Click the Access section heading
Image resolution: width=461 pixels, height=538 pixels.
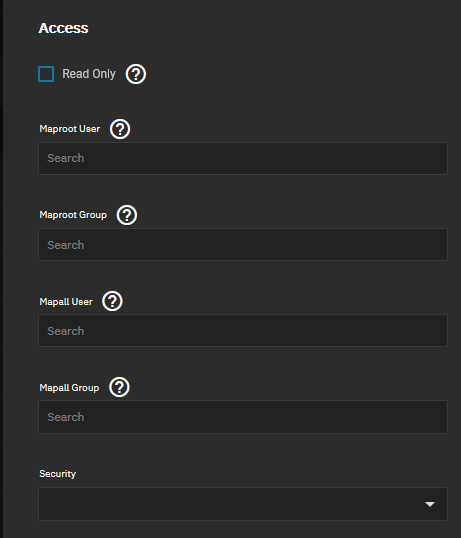point(63,28)
